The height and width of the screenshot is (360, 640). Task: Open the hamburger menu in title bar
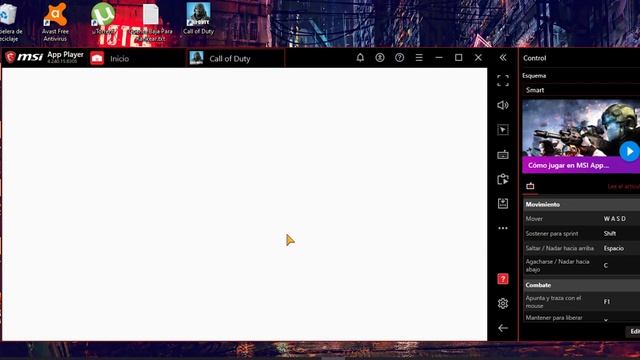coord(419,58)
